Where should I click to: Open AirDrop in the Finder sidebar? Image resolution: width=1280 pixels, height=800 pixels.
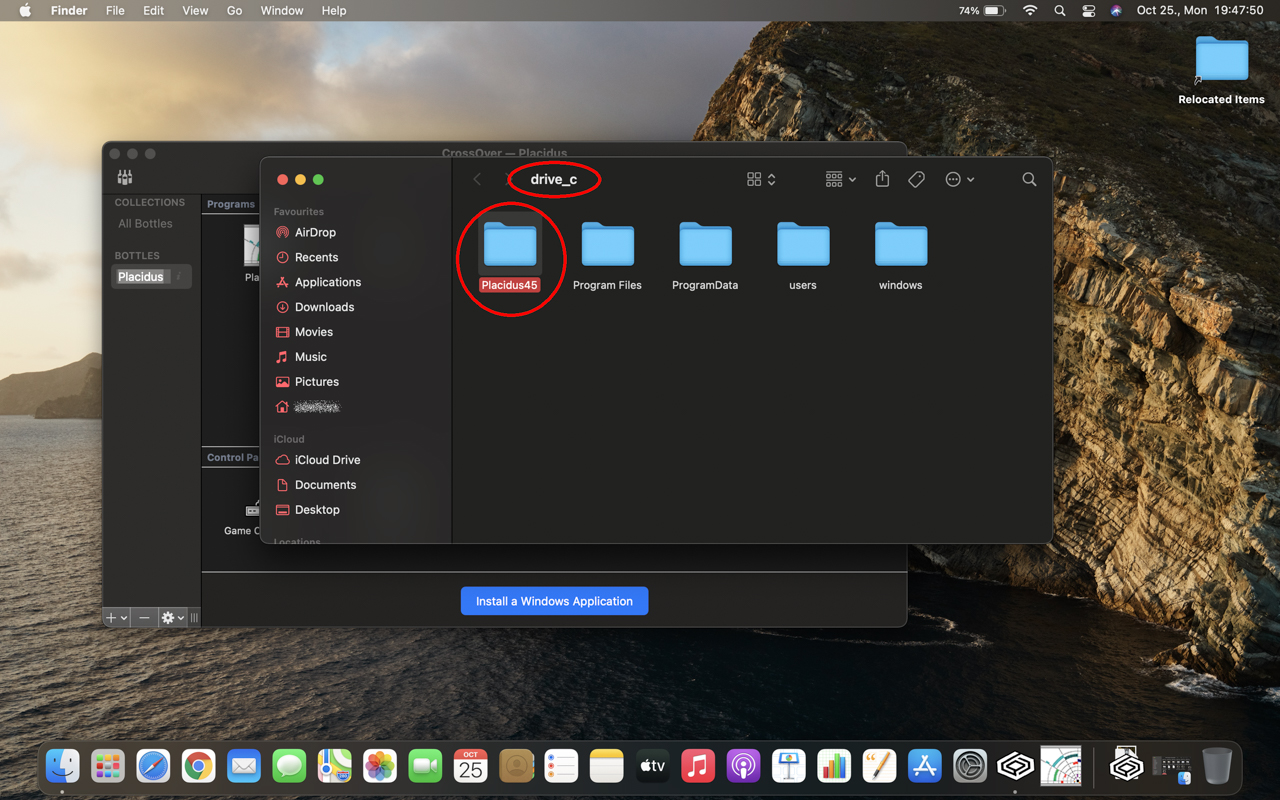(x=305, y=232)
